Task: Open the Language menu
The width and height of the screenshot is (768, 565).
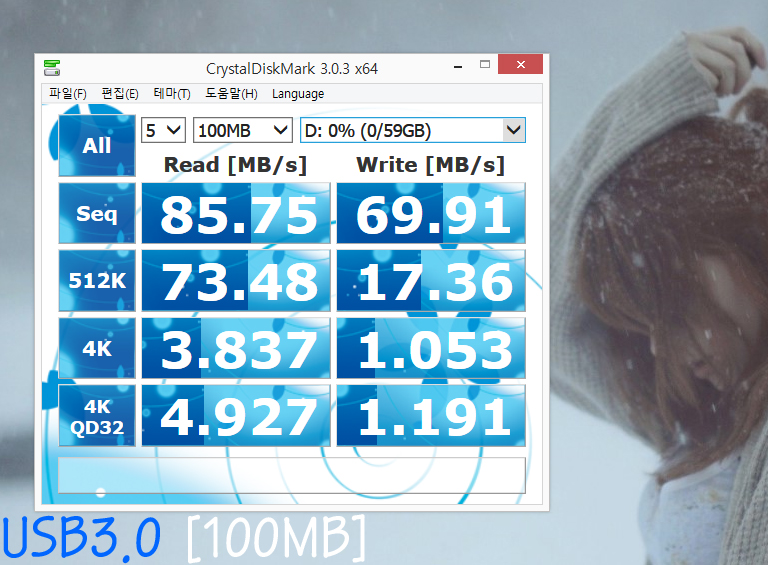Action: tap(298, 94)
